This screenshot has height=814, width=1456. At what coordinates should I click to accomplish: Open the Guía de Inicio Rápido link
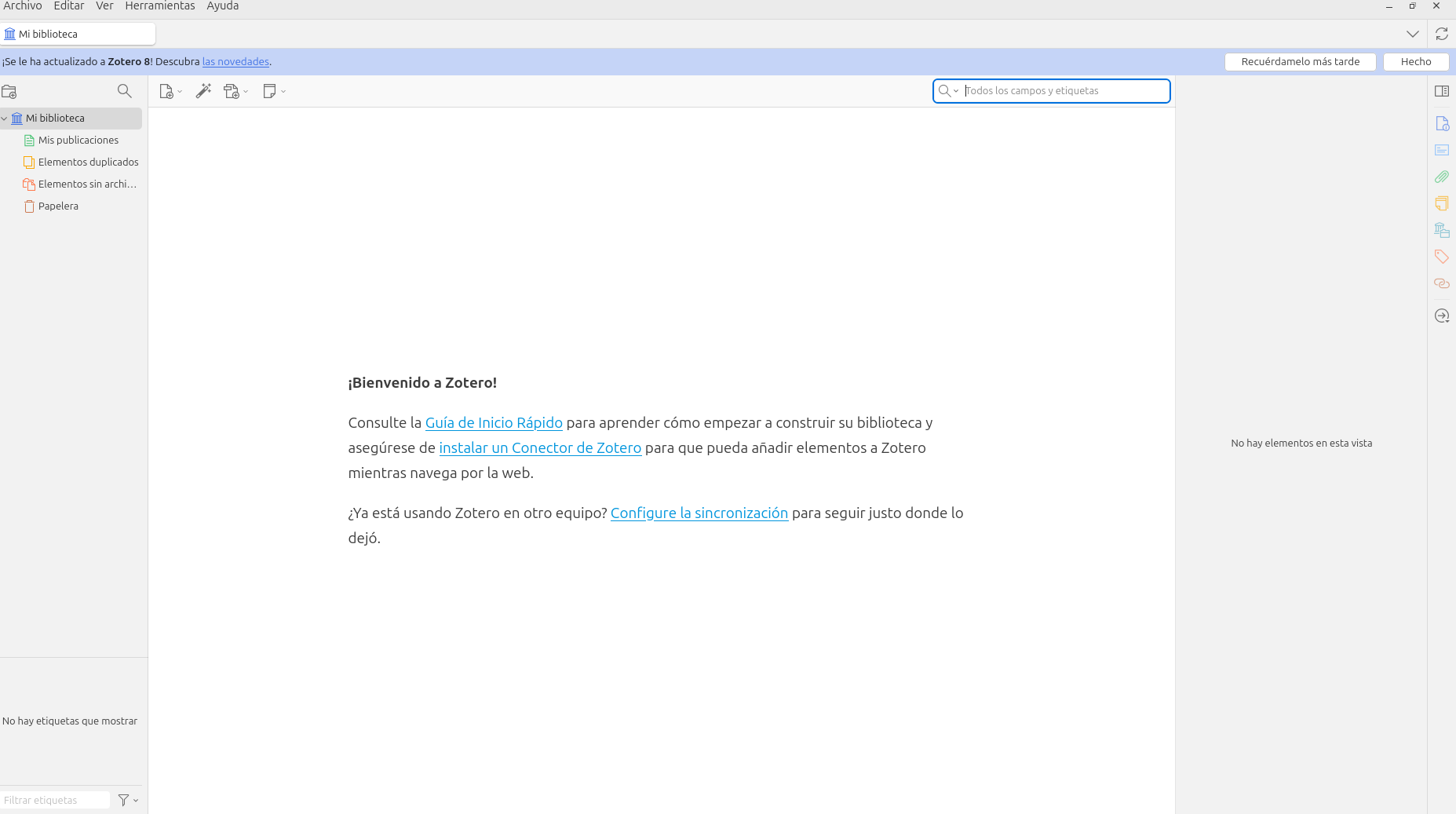(x=494, y=422)
